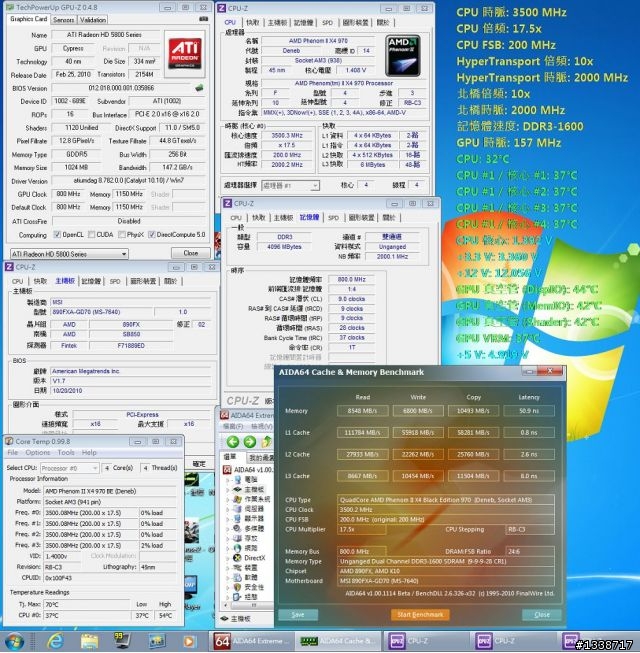Screen dimensions: 640x653
Task: Select the 主機板 motherboard icon in AIDA64 tree
Action: [x=237, y=489]
